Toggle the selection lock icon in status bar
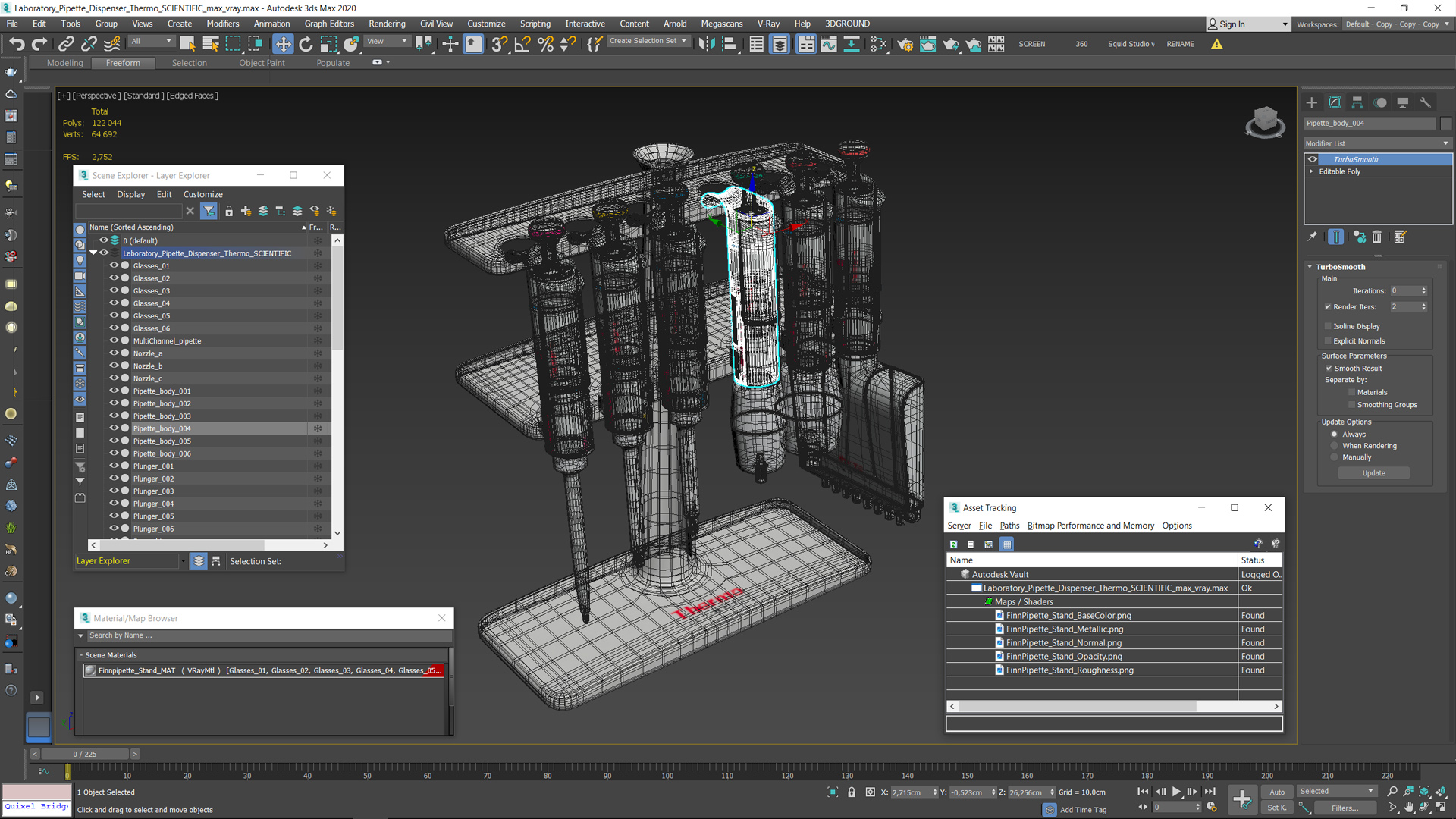 (852, 792)
